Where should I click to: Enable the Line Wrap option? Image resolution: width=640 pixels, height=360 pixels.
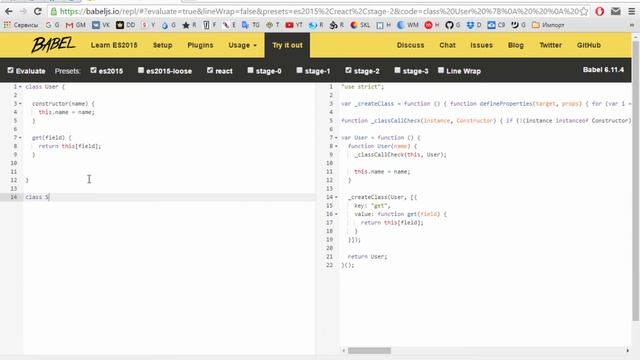pos(441,70)
